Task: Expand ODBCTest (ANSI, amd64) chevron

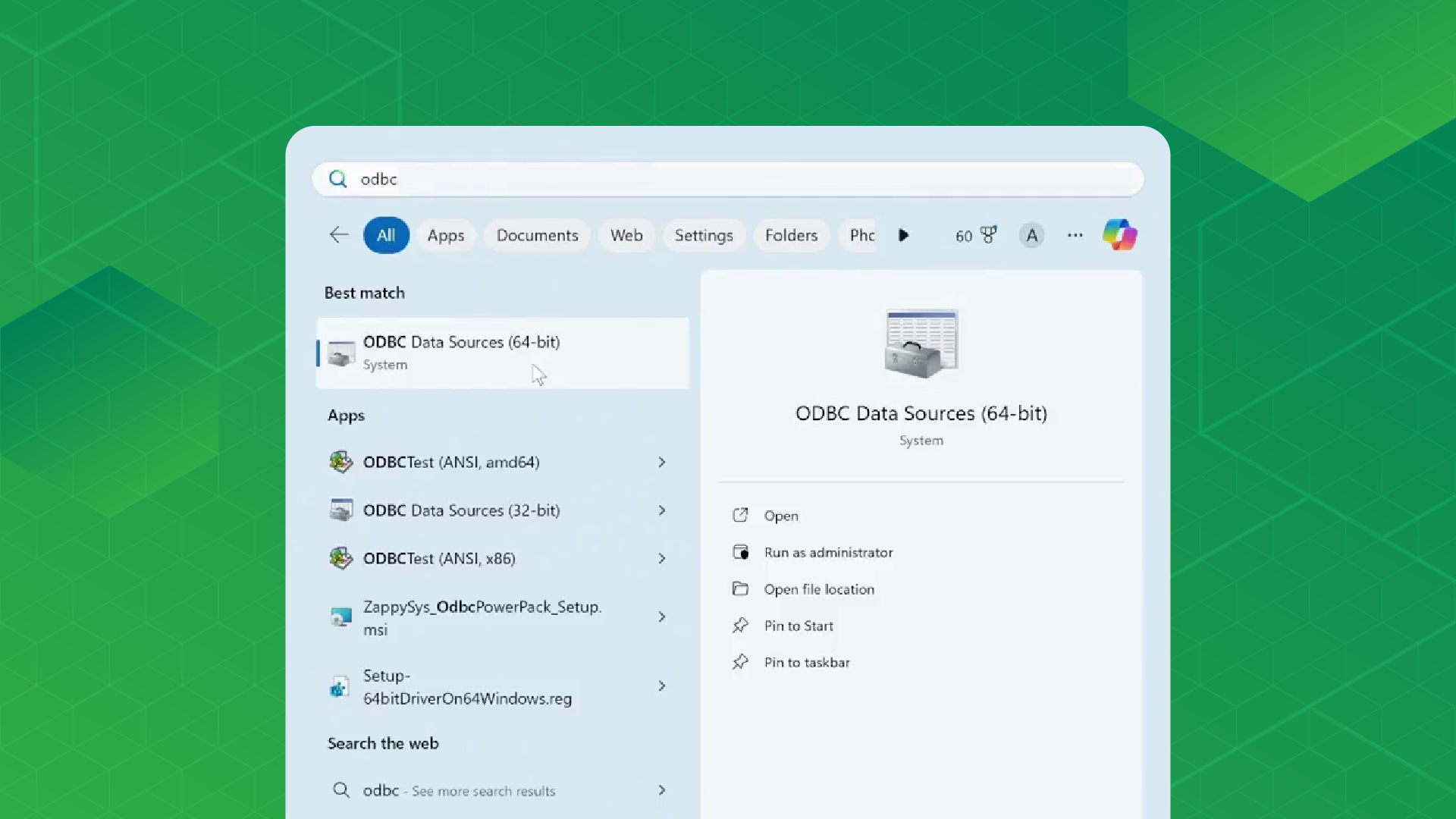Action: tap(662, 462)
